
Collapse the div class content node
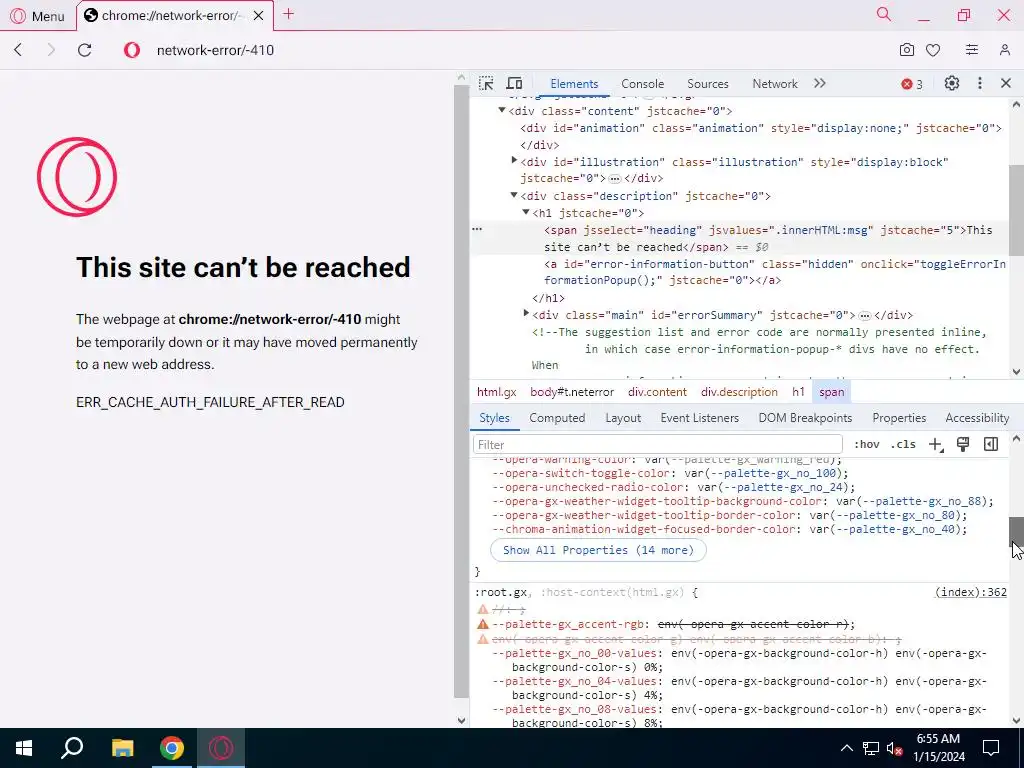point(502,110)
